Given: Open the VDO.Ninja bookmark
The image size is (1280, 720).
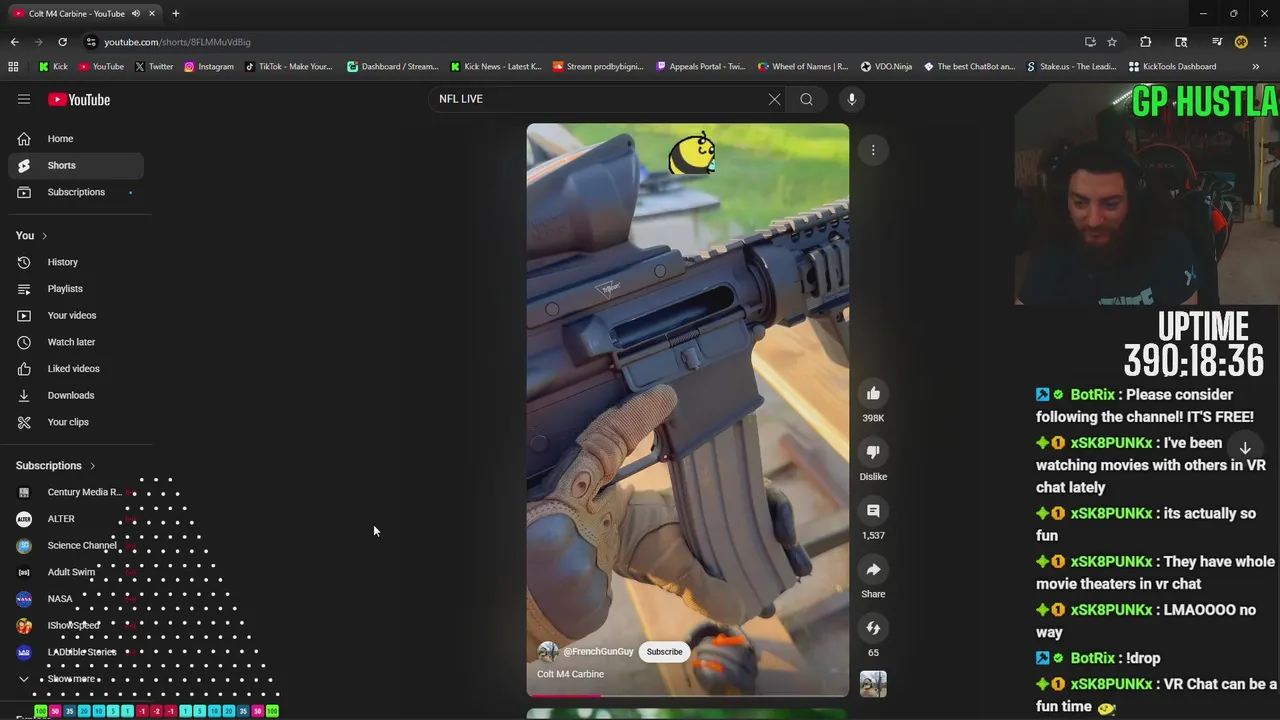Looking at the screenshot, I should point(885,67).
